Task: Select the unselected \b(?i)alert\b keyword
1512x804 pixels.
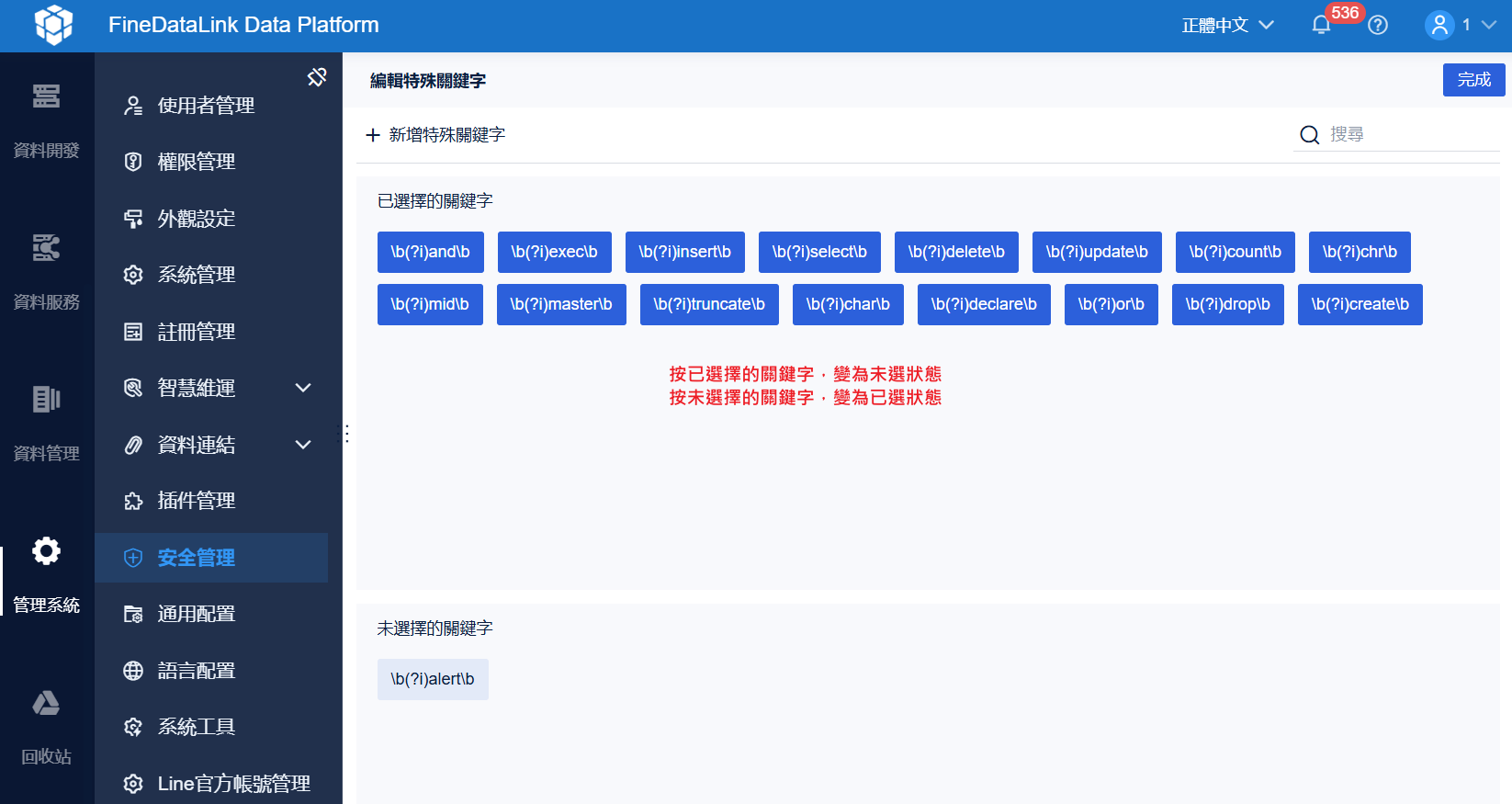Action: pos(433,679)
